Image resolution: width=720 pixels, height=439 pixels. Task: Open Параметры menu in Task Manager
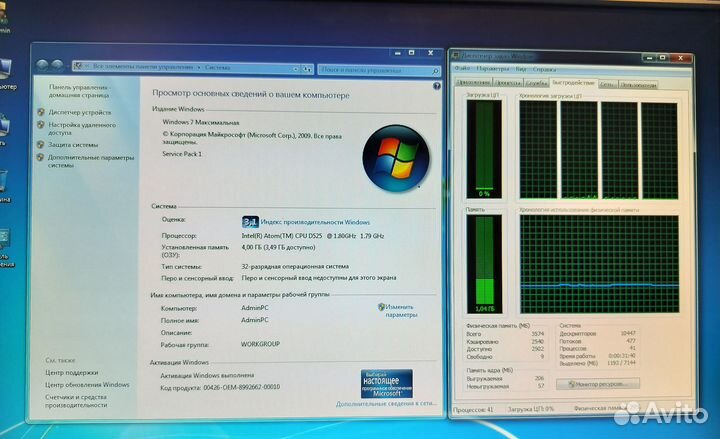point(492,69)
